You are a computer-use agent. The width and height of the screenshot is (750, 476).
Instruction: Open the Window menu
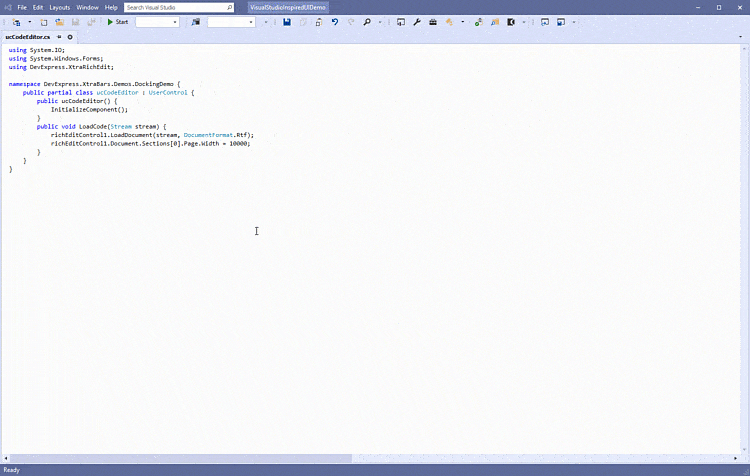[x=87, y=7]
